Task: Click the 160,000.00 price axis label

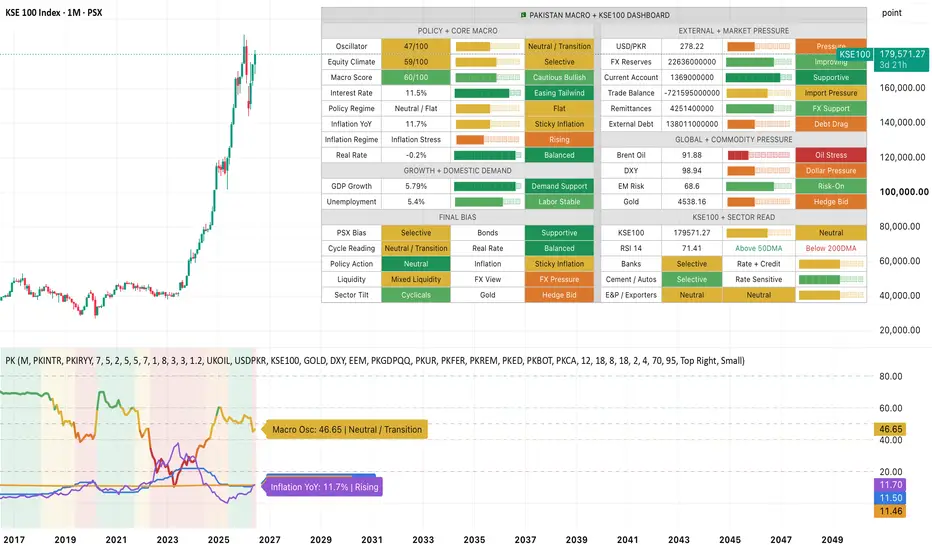Action: pos(902,88)
